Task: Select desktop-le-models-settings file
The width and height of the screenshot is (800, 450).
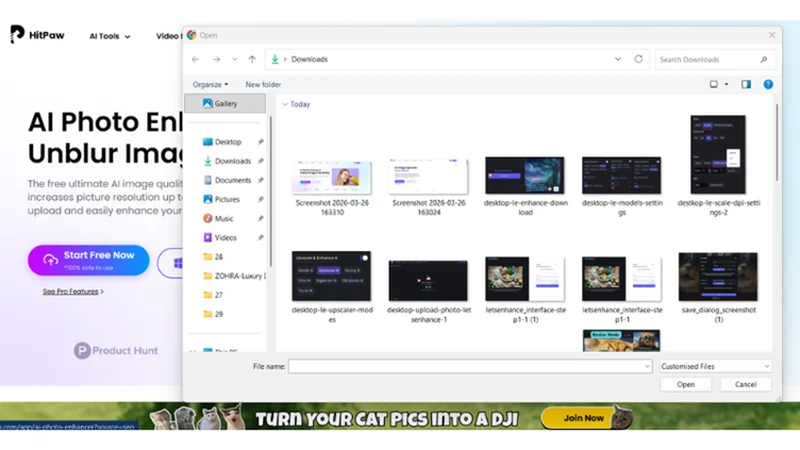Action: coord(622,186)
